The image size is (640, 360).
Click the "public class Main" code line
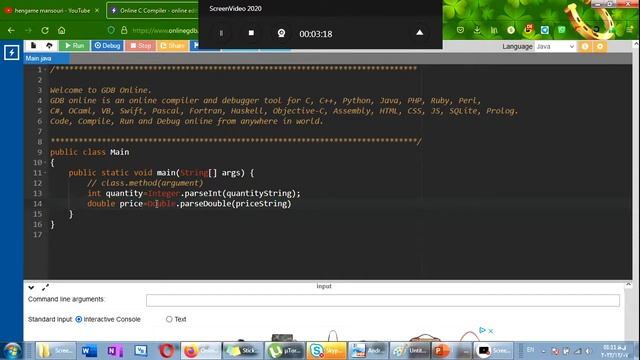tap(89, 152)
